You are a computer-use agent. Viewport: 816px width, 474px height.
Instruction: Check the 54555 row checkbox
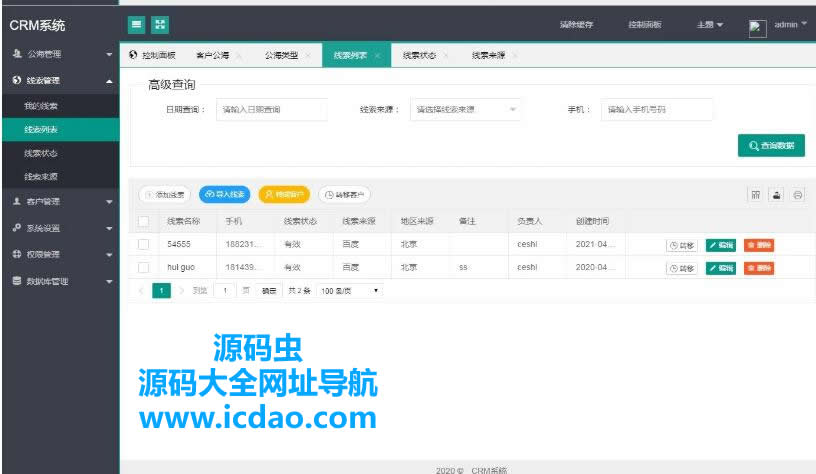pos(144,244)
